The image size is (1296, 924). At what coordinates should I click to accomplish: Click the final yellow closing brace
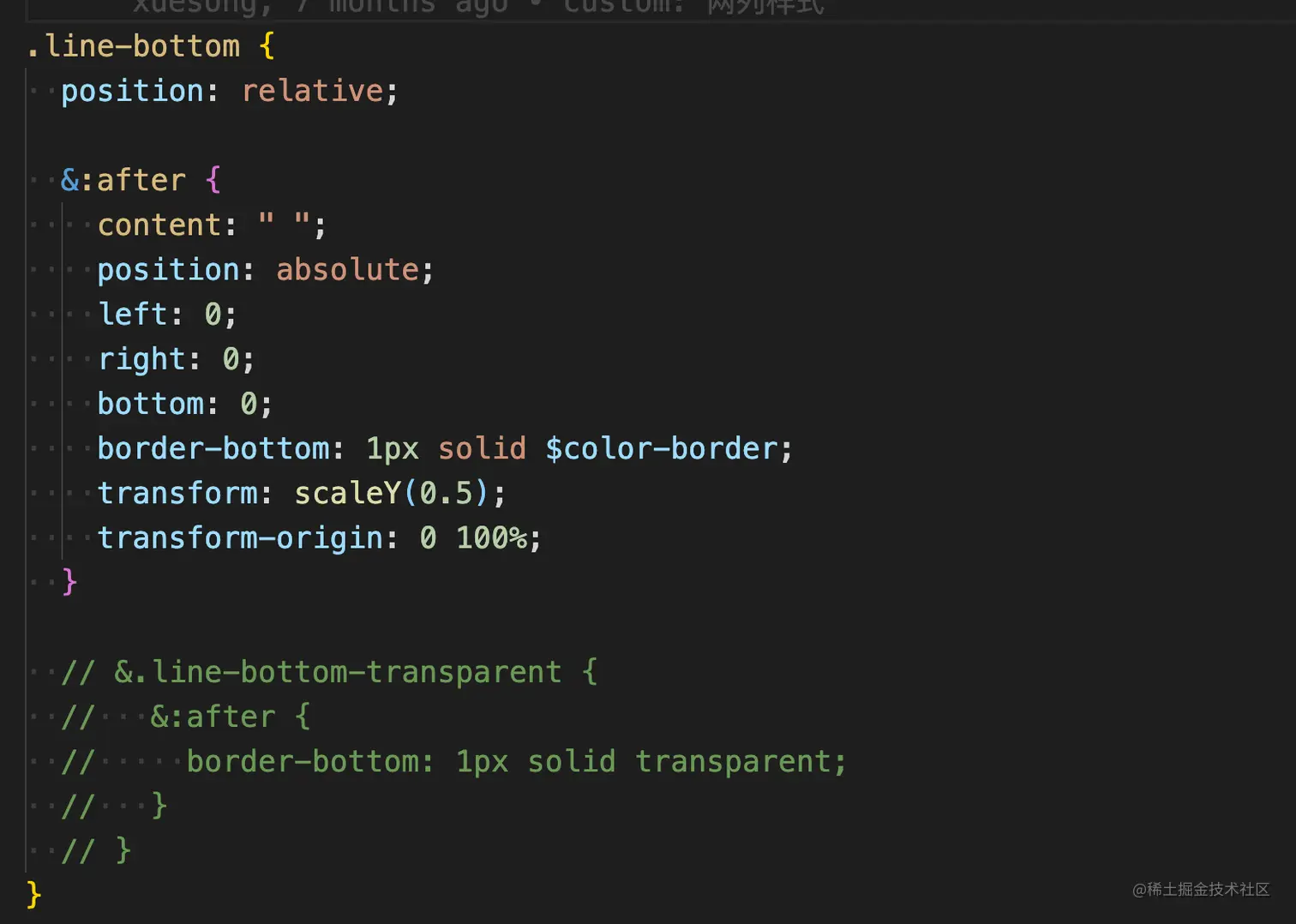pos(33,895)
